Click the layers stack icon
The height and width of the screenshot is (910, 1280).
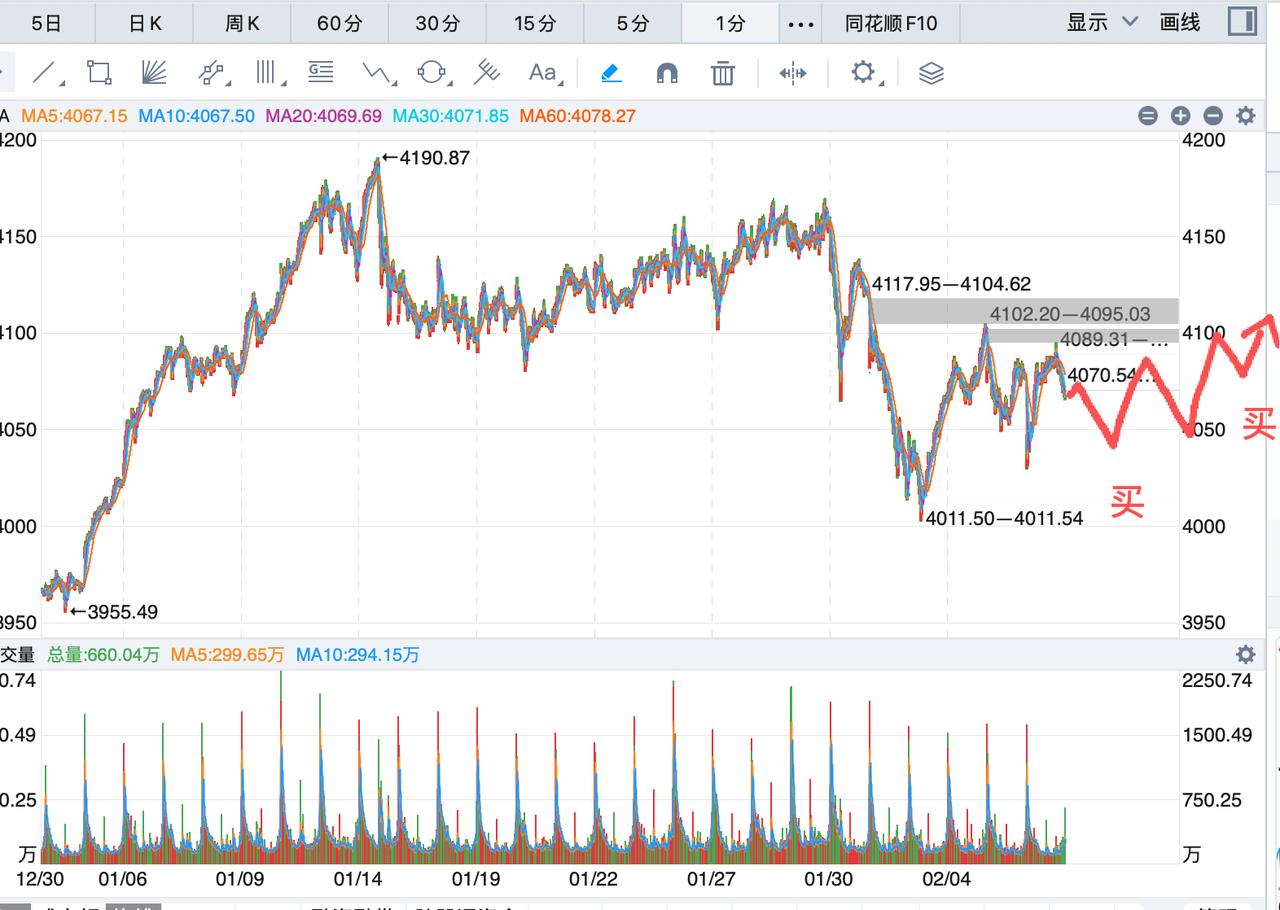click(x=931, y=72)
